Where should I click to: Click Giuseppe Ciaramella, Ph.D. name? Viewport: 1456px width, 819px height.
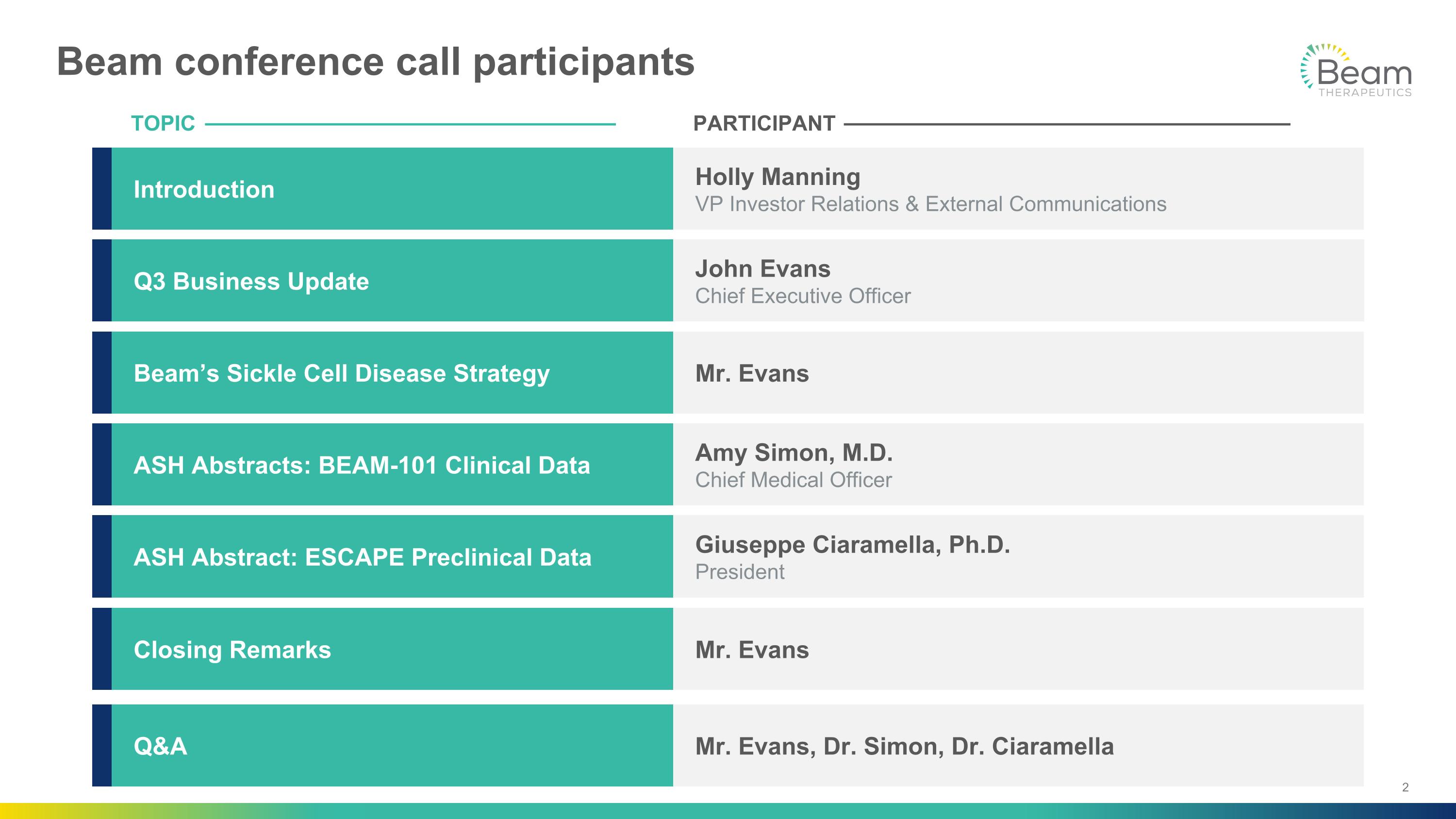852,544
